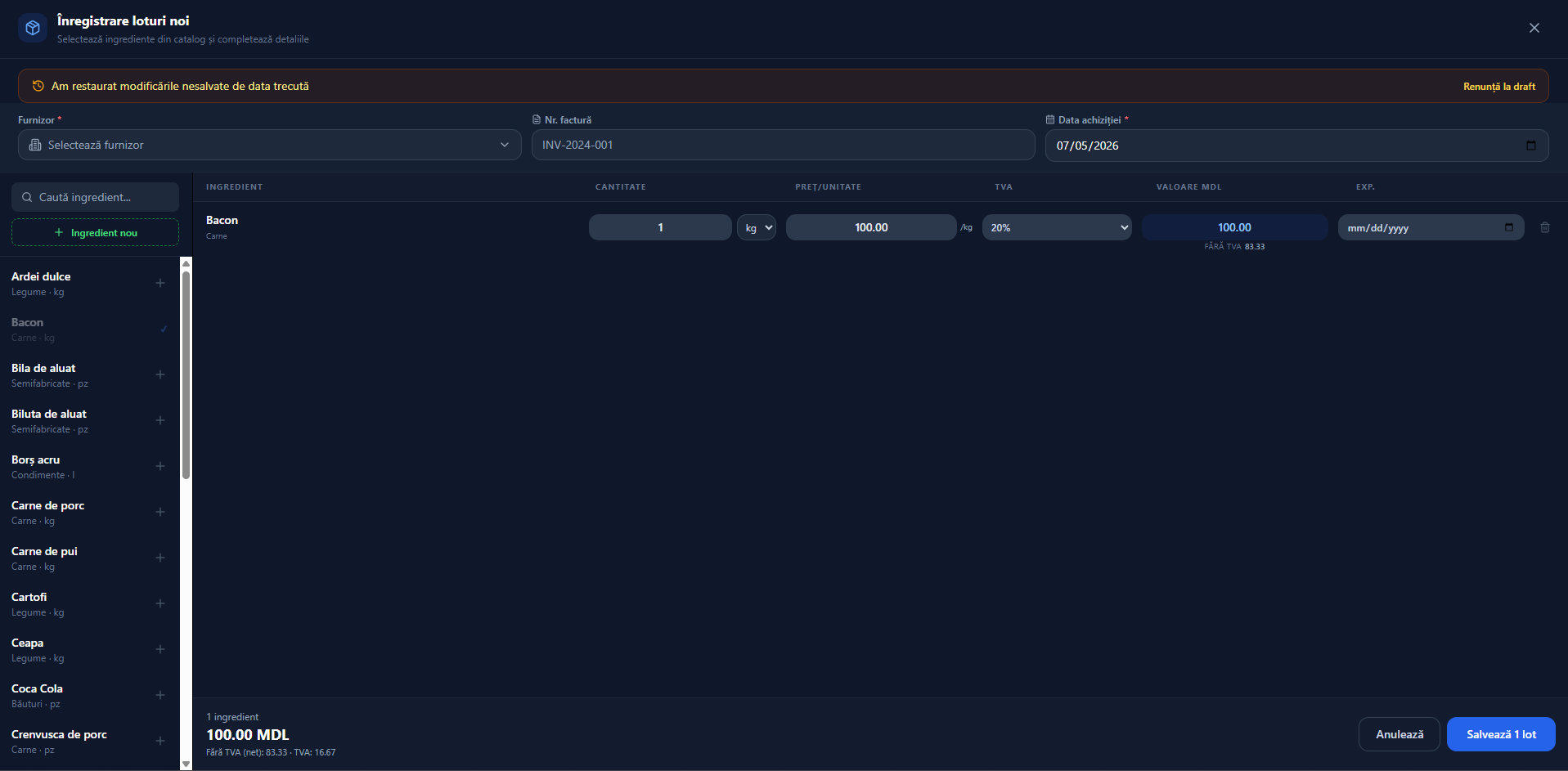Click the Ingredient nou button
Image resolution: width=1568 pixels, height=771 pixels.
point(95,232)
